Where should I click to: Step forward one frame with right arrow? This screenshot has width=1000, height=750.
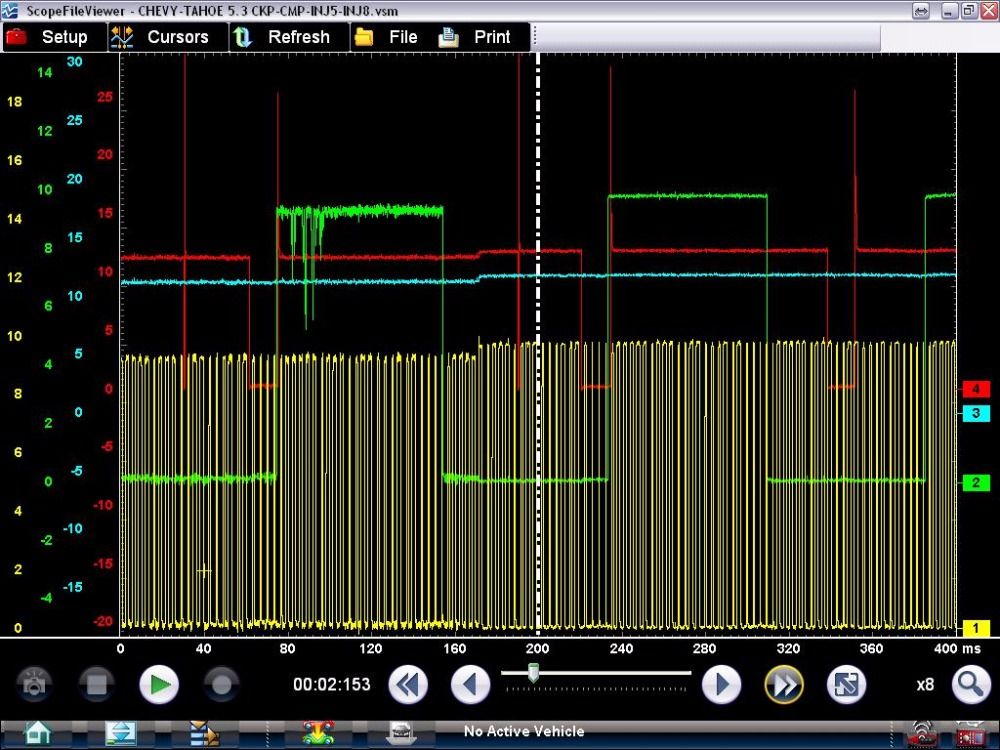click(x=721, y=685)
